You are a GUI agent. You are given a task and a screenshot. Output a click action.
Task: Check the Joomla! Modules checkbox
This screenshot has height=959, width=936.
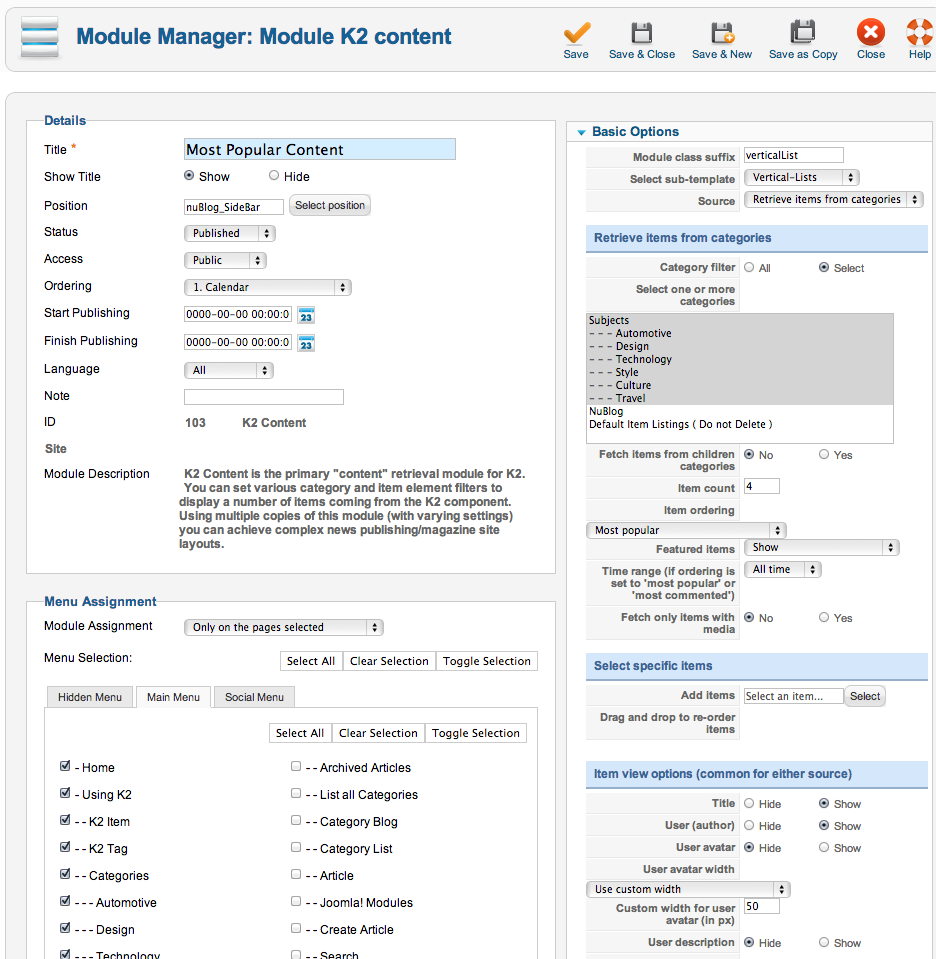[296, 902]
